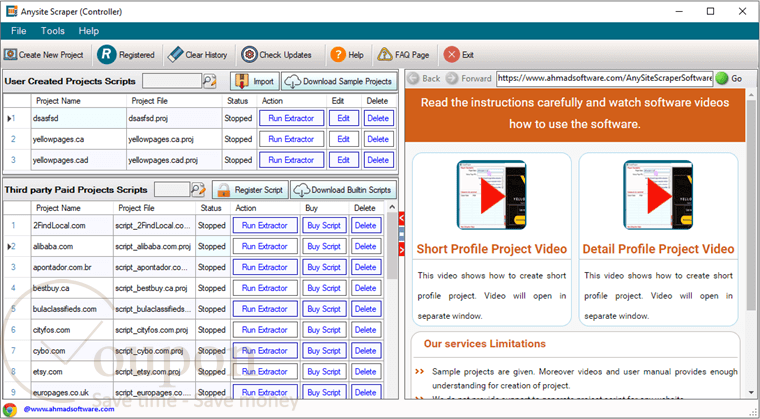Click search icon beside User Created Projects field
This screenshot has width=760, height=419.
click(209, 81)
